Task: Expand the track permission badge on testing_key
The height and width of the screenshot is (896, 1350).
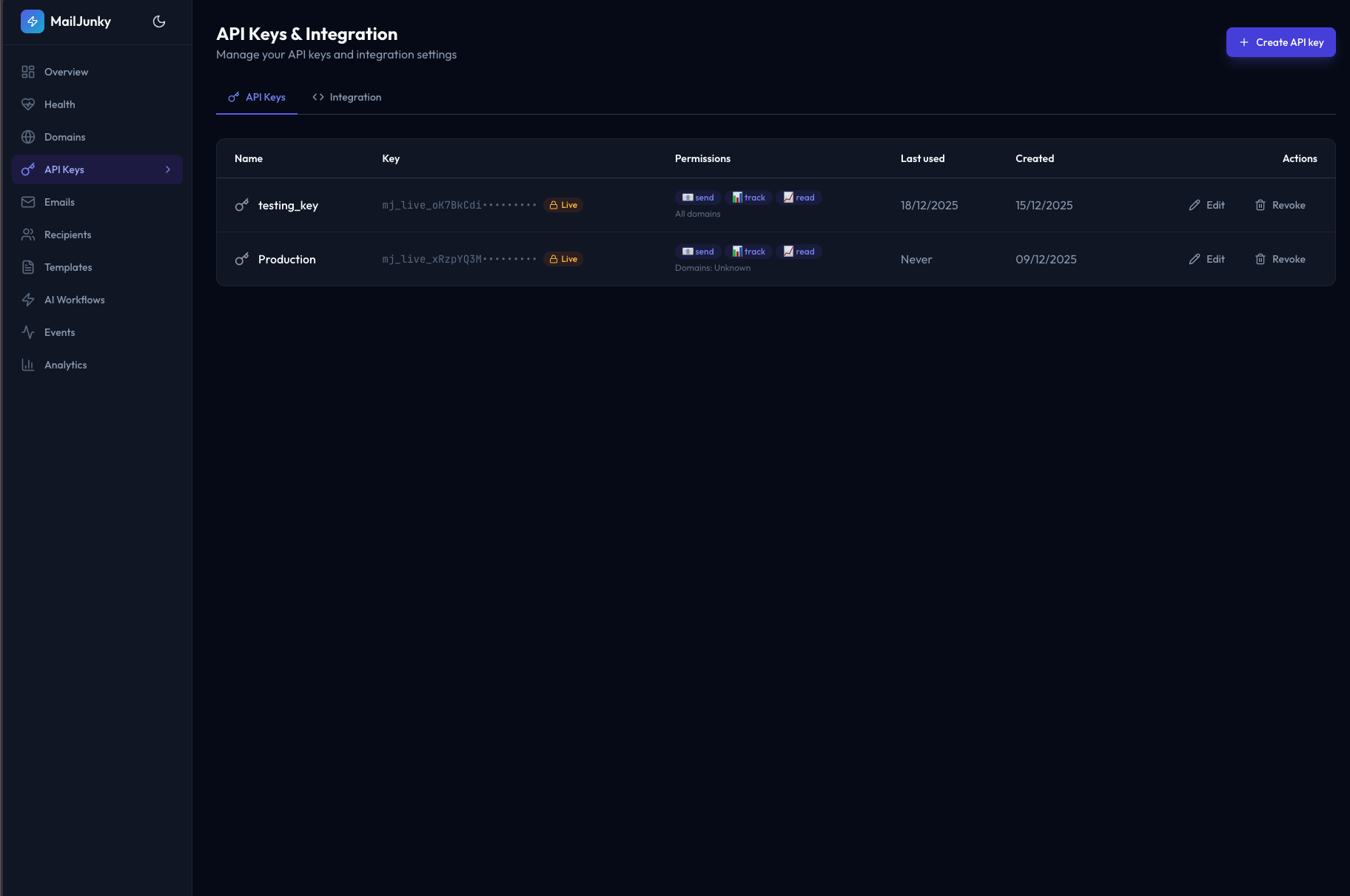Action: coord(750,198)
